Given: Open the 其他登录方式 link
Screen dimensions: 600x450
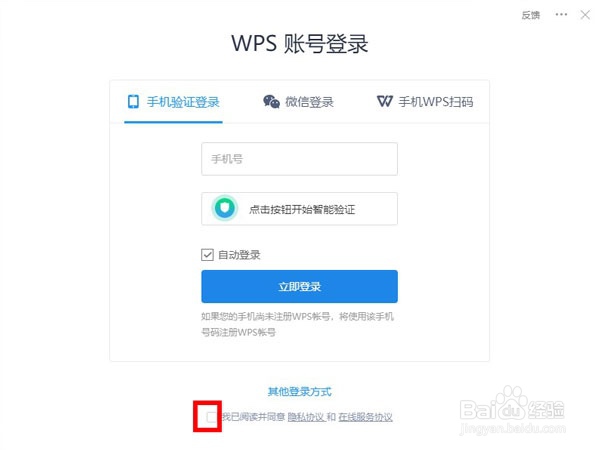Looking at the screenshot, I should point(299,391).
